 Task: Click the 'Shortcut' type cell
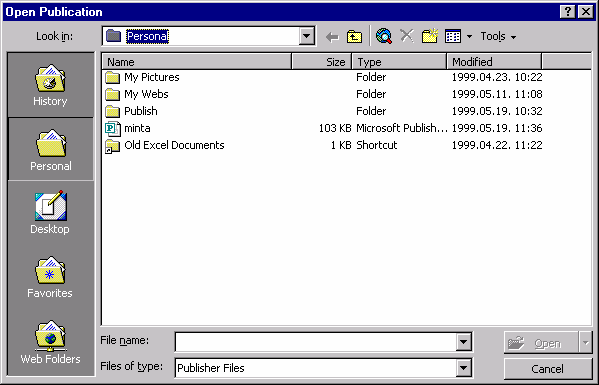coord(377,145)
